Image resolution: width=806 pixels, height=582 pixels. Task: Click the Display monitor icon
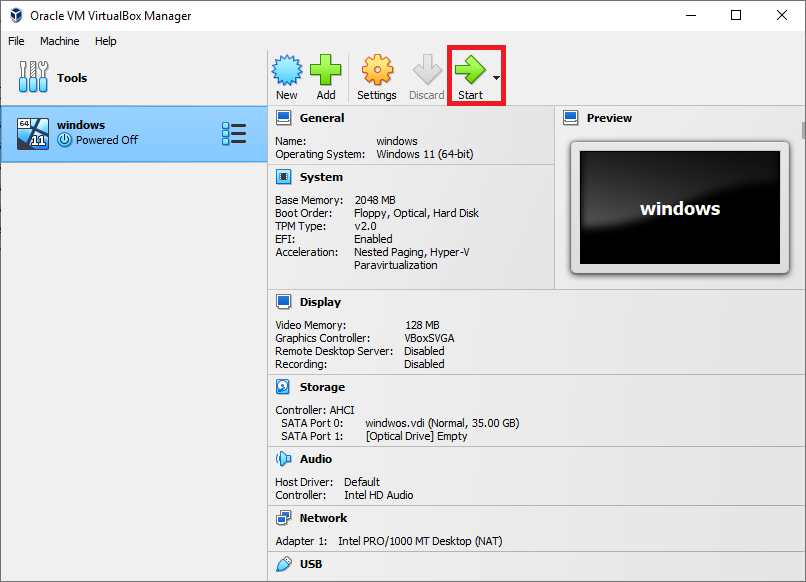[283, 302]
